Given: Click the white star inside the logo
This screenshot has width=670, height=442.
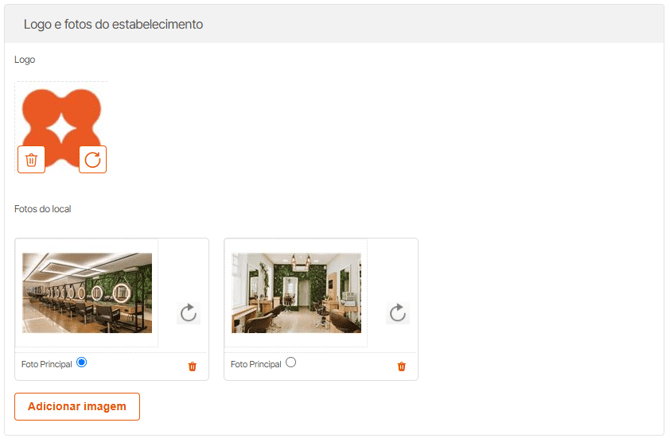Looking at the screenshot, I should point(62,128).
